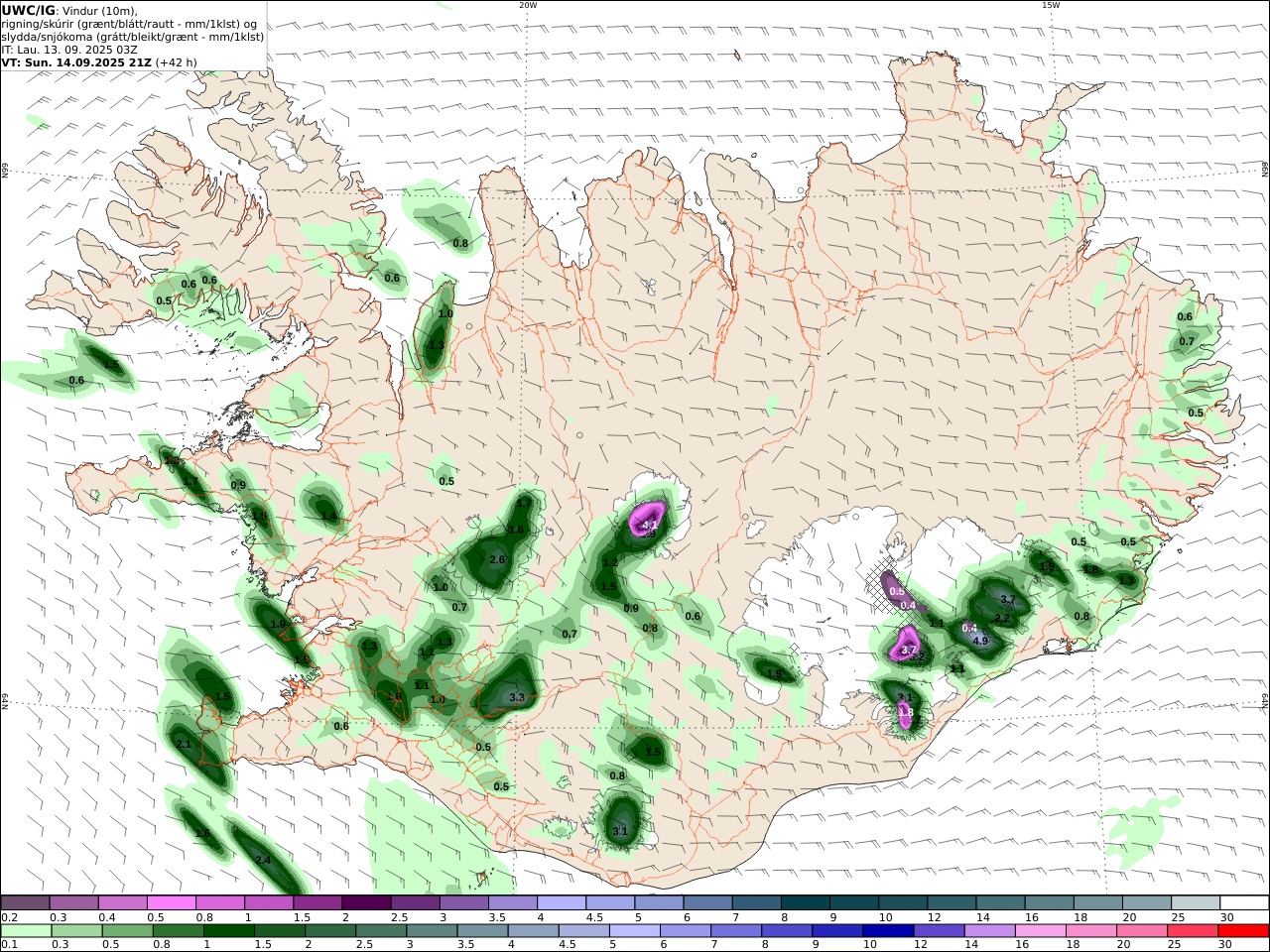Click the 'Vindur (10m)' title text
Viewport: 1270px width, 952px height.
(x=99, y=11)
